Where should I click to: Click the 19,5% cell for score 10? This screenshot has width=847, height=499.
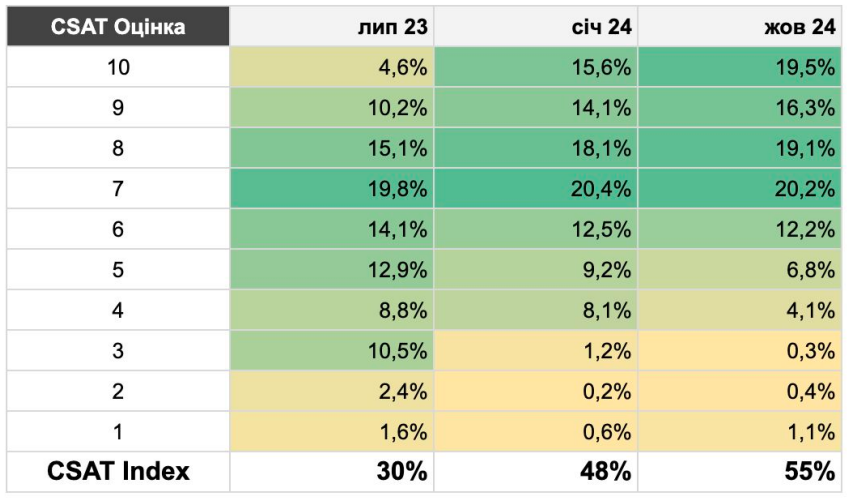click(x=739, y=68)
